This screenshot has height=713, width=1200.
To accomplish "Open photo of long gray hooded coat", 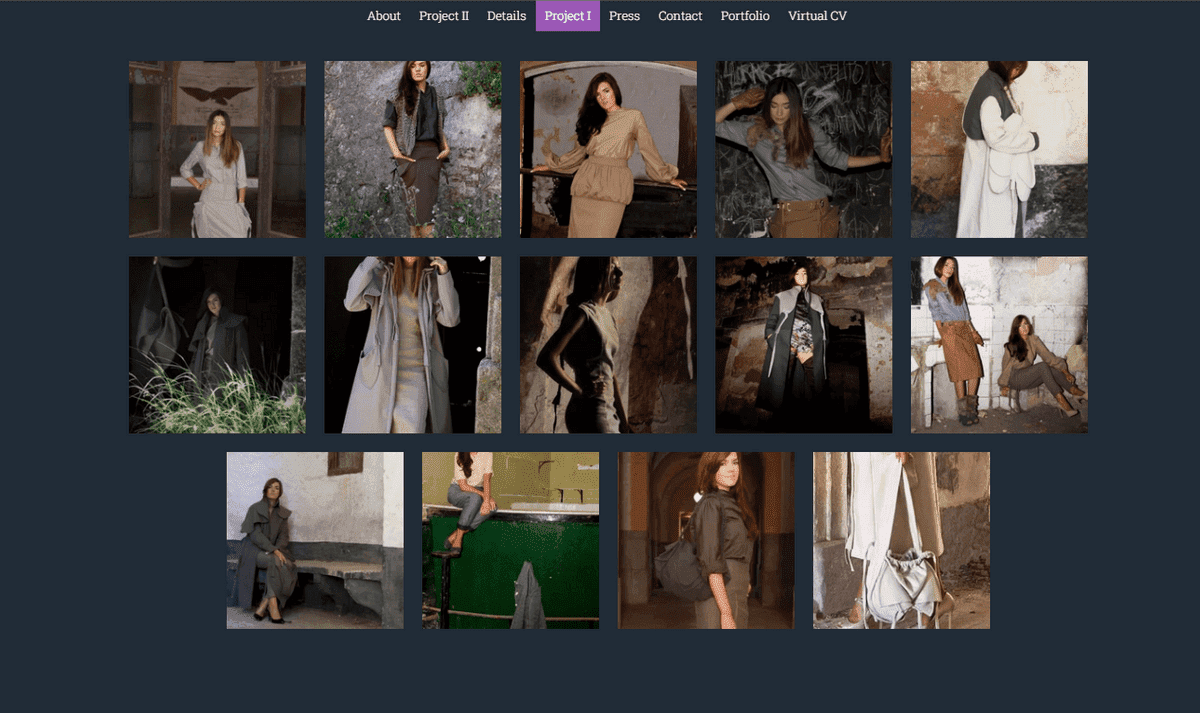I will [413, 345].
